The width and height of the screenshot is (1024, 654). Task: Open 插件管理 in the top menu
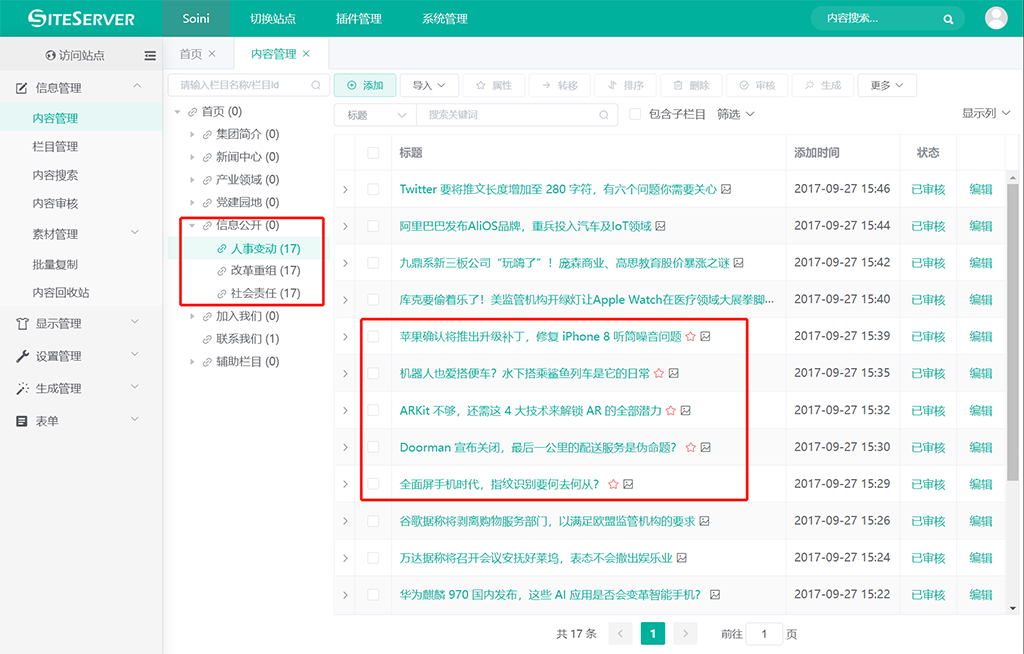(x=357, y=19)
